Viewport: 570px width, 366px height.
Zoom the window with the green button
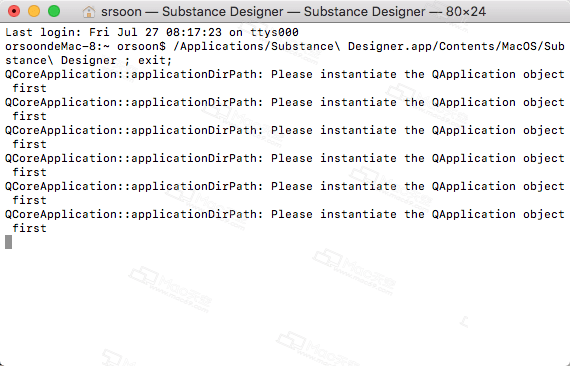(54, 11)
